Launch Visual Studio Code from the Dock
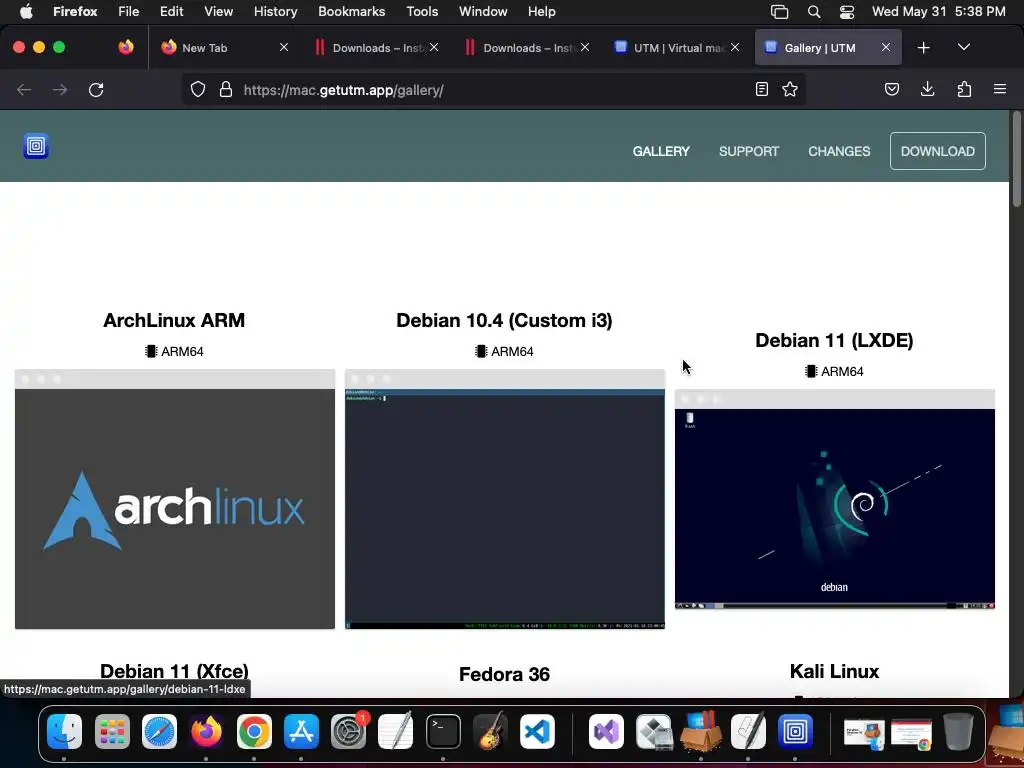Image resolution: width=1024 pixels, height=768 pixels. [x=537, y=731]
